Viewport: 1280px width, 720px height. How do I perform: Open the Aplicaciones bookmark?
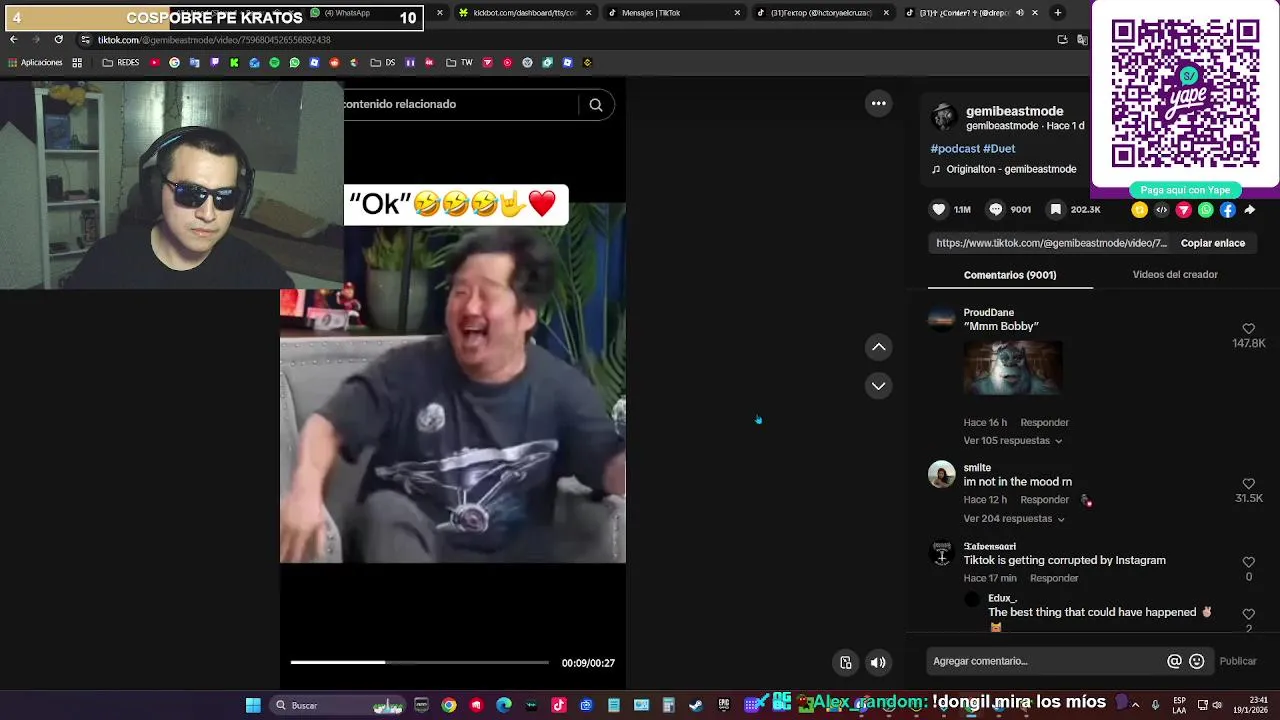click(35, 62)
